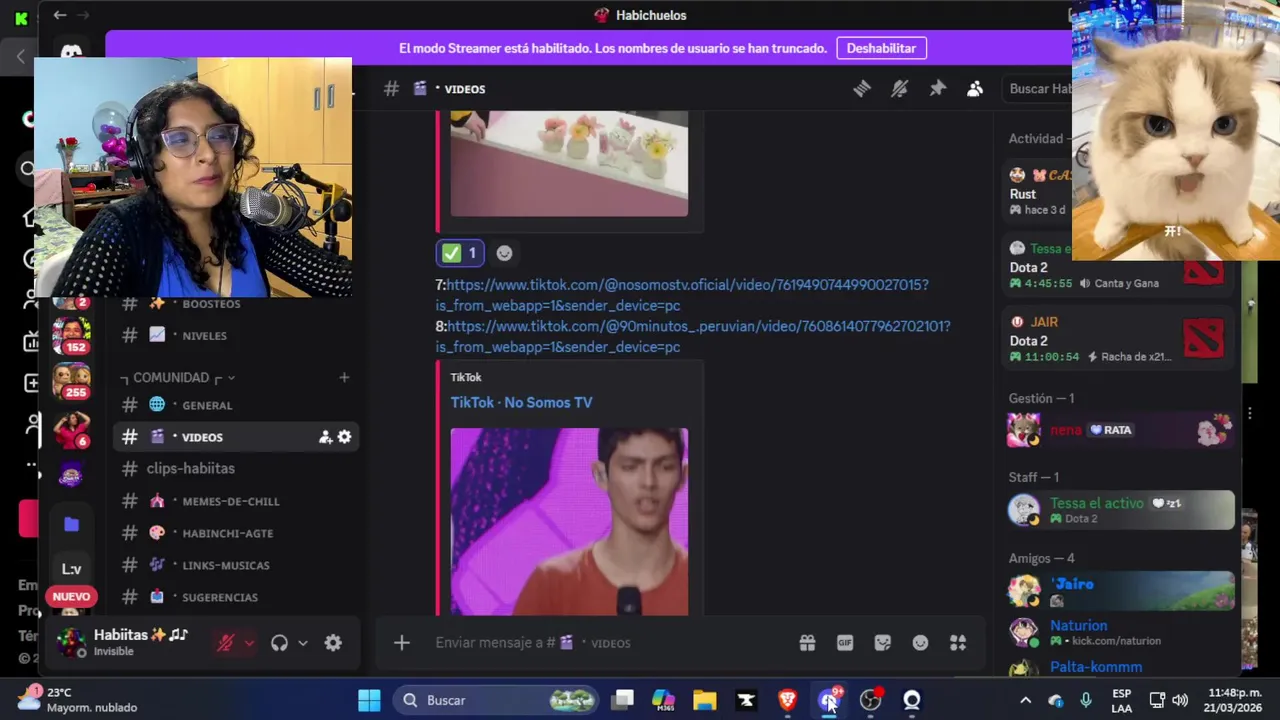Image resolution: width=1280 pixels, height=720 pixels.
Task: Toggle the member list icon
Action: 975,89
